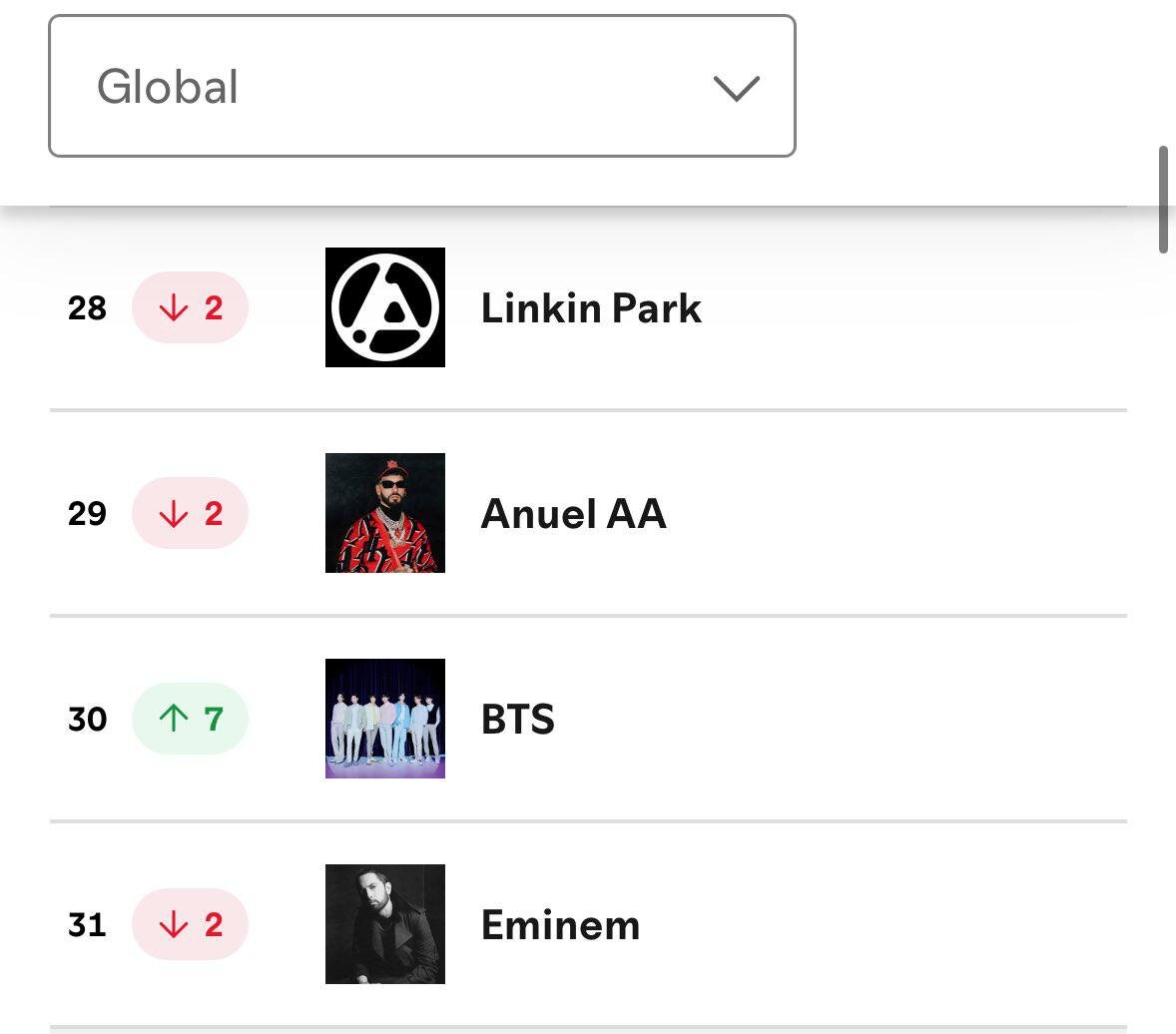Click the Global label text in selector
This screenshot has height=1034, width=1176.
coord(168,86)
